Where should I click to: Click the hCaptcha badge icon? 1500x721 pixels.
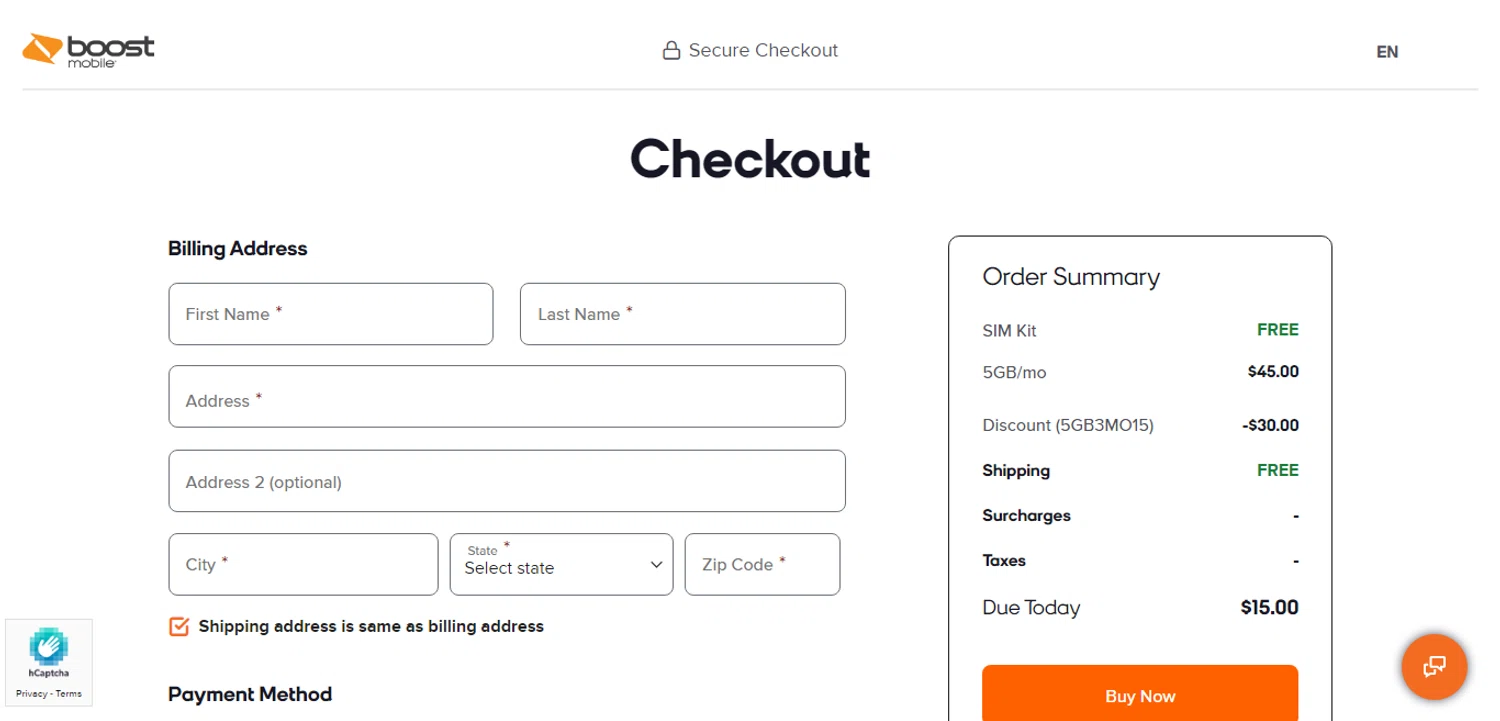click(48, 647)
